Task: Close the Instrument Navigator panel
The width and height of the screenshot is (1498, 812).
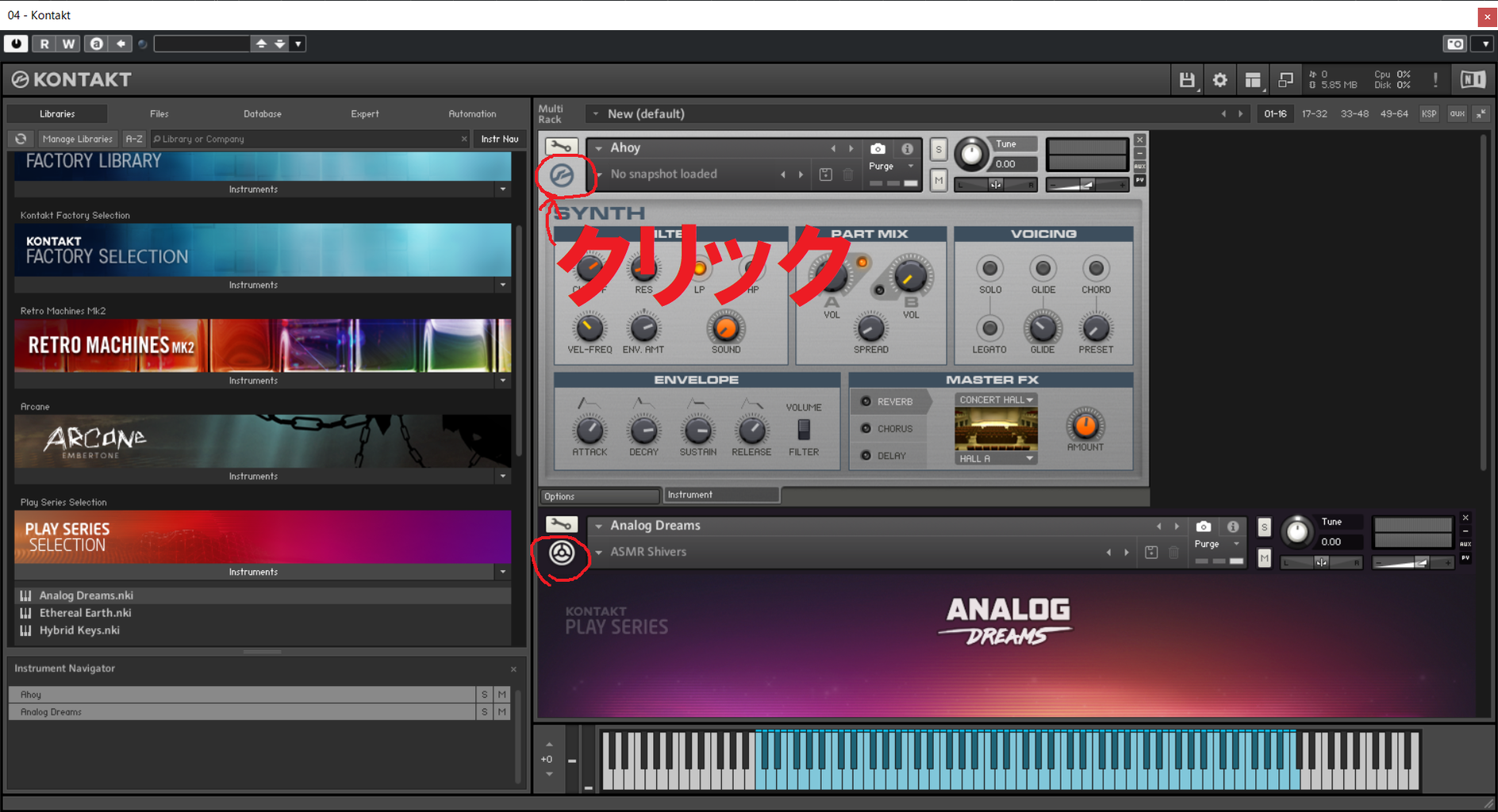Action: (x=513, y=669)
